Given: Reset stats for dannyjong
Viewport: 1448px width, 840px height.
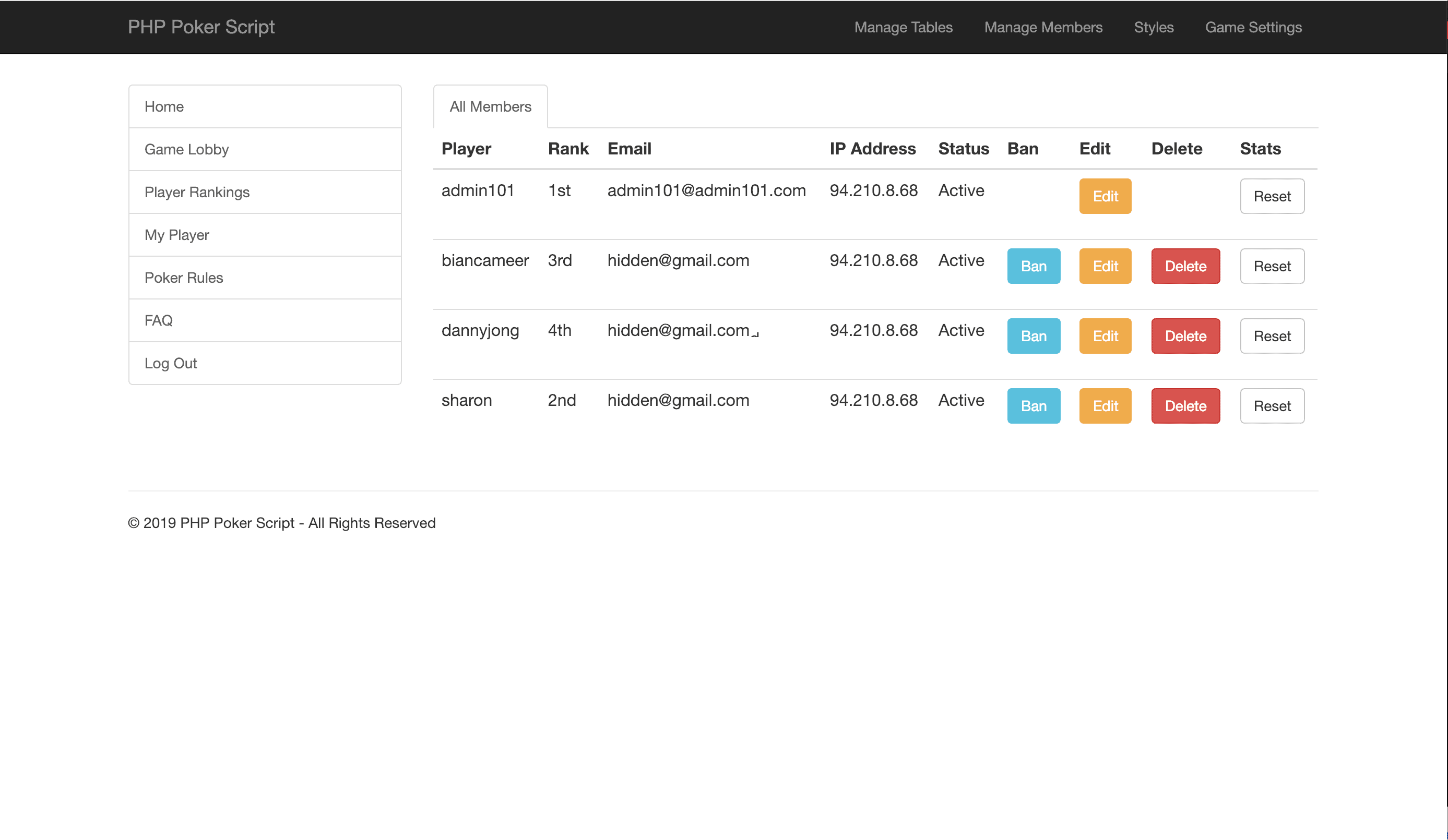Looking at the screenshot, I should tap(1272, 336).
